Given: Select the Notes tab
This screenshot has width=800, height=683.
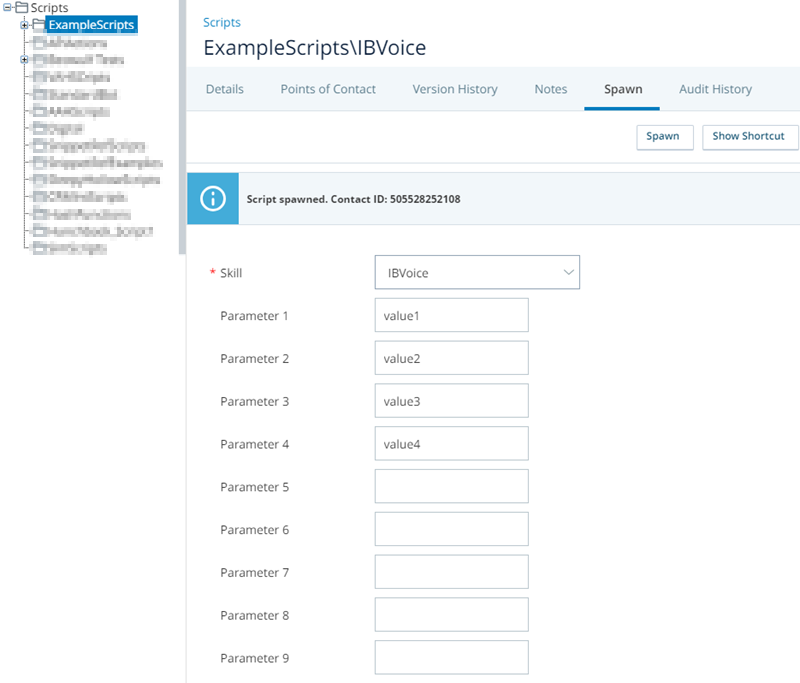Looking at the screenshot, I should click(x=550, y=89).
